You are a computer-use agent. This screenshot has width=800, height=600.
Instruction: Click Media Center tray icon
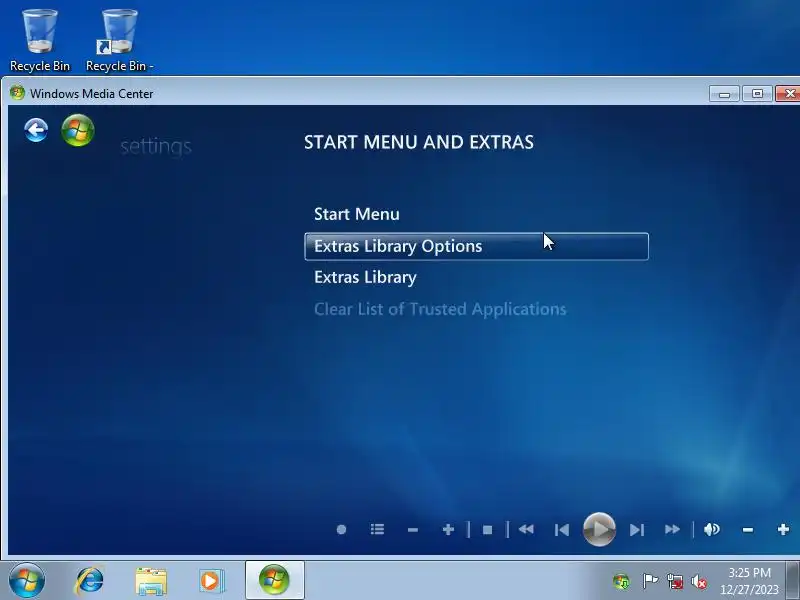(x=621, y=581)
